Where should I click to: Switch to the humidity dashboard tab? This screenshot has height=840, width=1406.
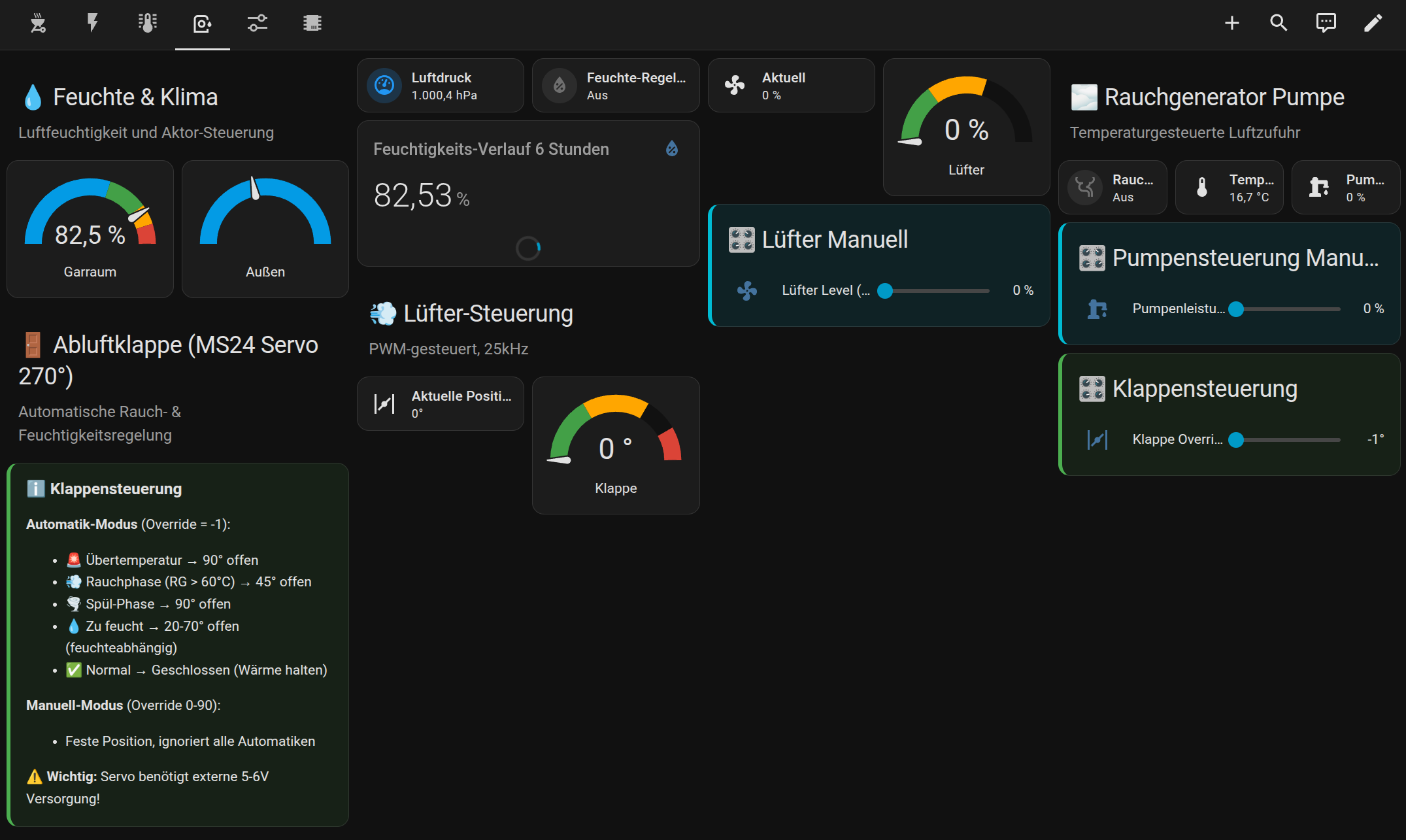203,24
